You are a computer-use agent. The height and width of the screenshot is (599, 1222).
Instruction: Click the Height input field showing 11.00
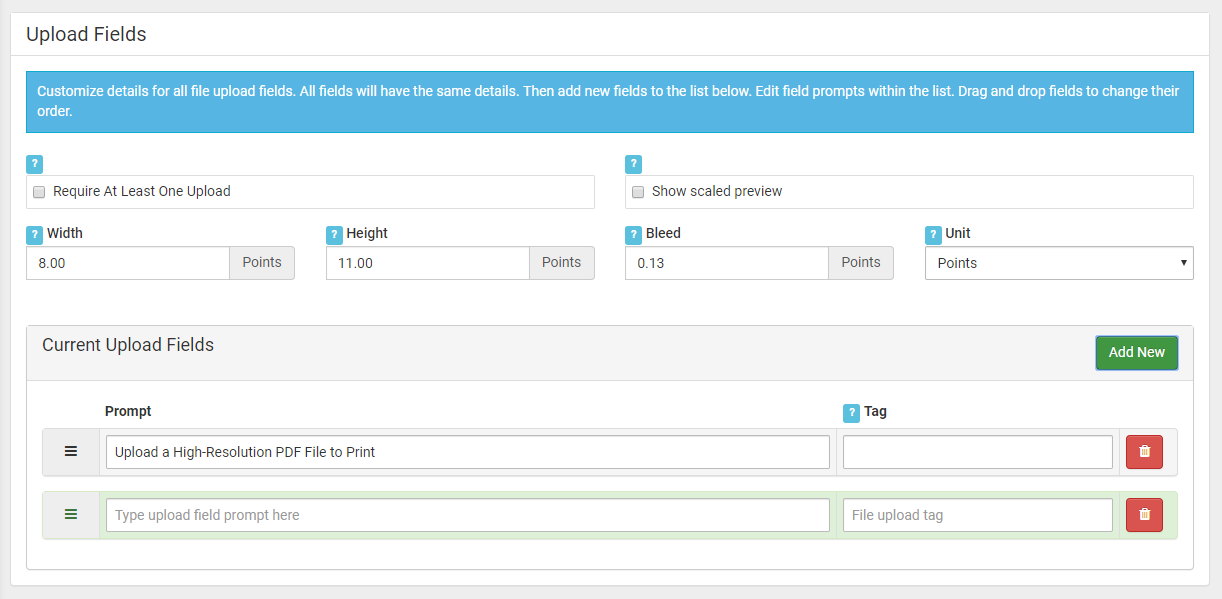coord(428,263)
